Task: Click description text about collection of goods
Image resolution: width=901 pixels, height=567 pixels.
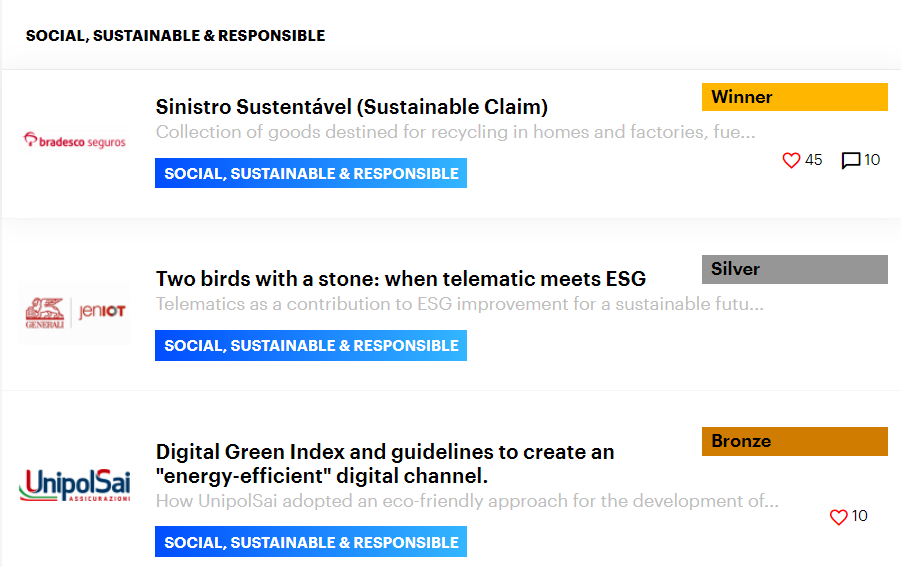Action: [x=455, y=132]
